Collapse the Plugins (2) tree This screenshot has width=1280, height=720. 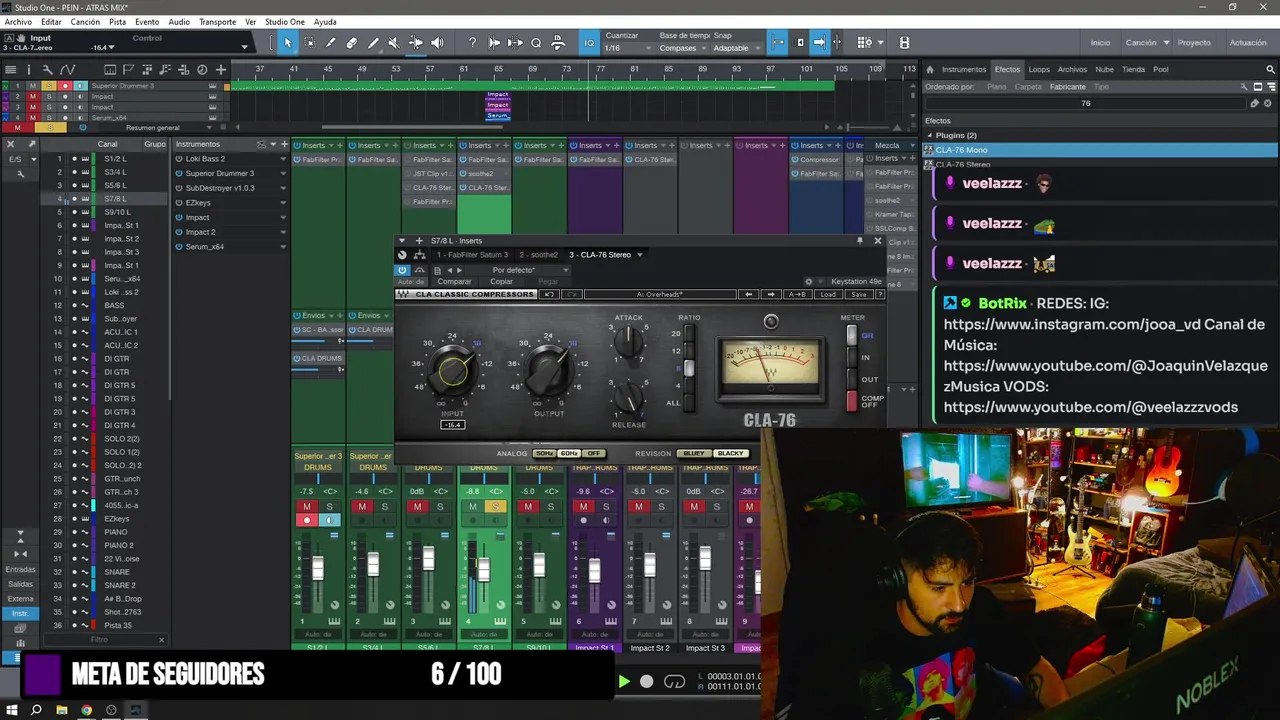click(930, 135)
